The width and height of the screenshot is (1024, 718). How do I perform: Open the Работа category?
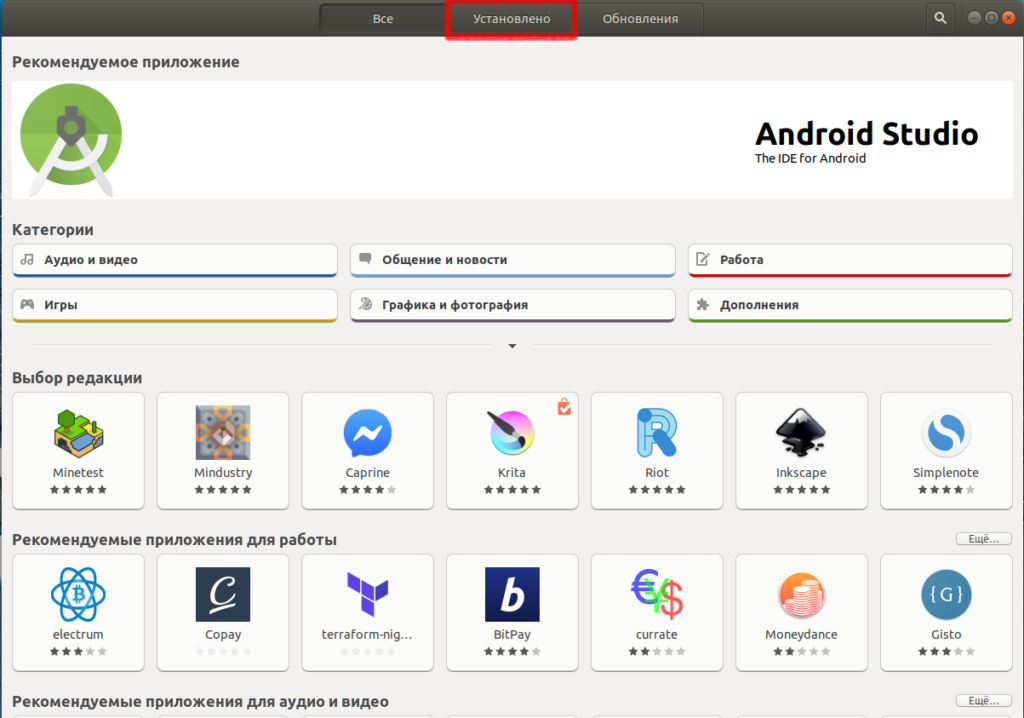pyautogui.click(x=850, y=260)
